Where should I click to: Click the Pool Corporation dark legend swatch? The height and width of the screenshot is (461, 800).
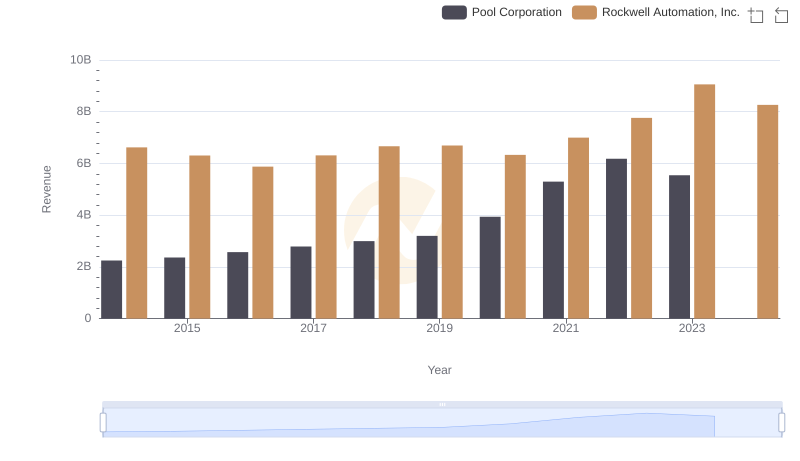[454, 12]
